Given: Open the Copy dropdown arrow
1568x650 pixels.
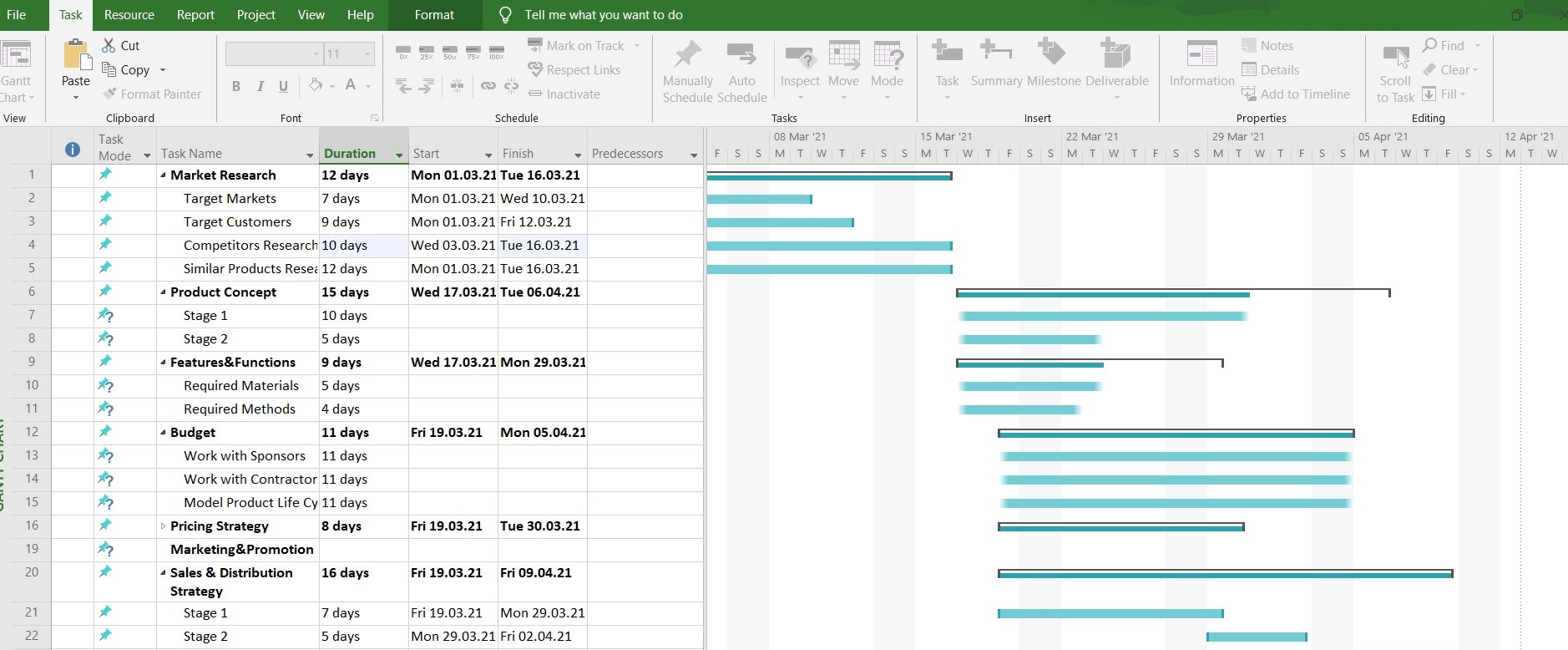Looking at the screenshot, I should [x=163, y=70].
